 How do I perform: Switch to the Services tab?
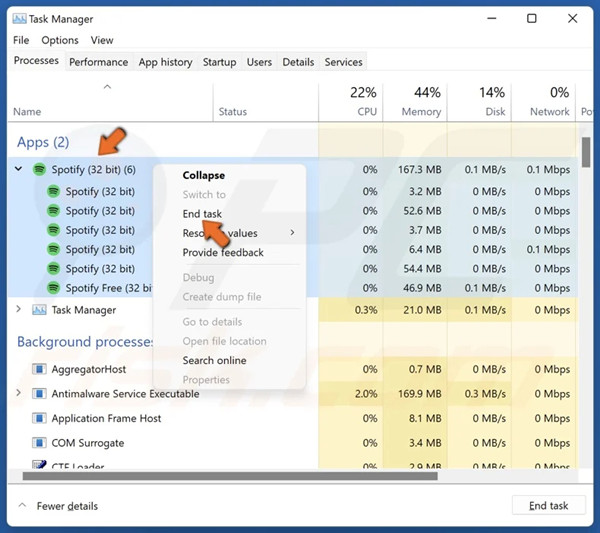coord(344,62)
